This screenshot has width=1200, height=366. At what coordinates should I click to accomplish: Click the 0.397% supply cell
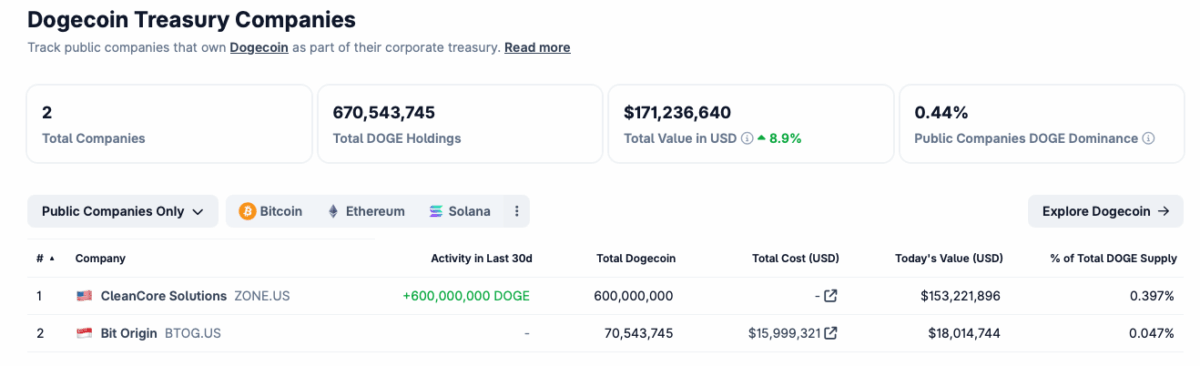coord(1152,296)
